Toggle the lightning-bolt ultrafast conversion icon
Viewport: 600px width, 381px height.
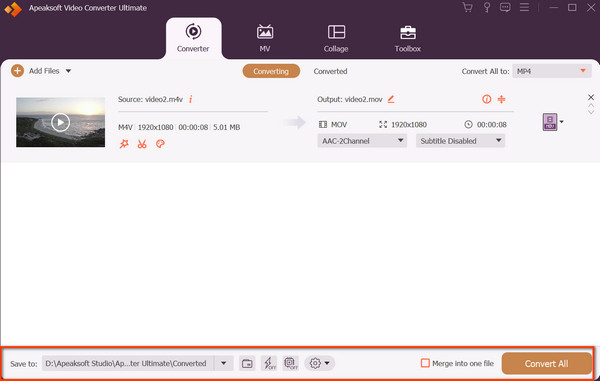point(269,363)
